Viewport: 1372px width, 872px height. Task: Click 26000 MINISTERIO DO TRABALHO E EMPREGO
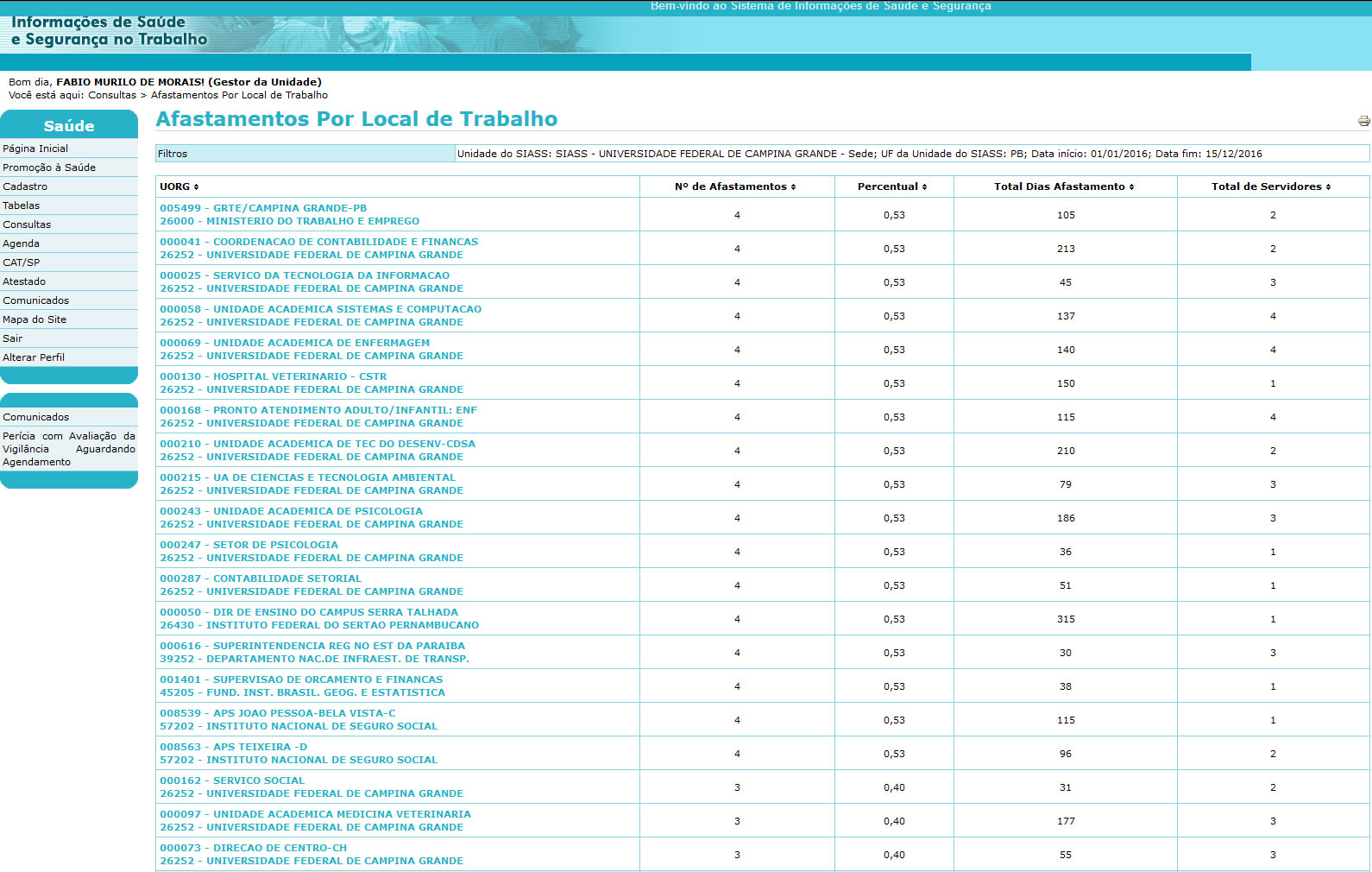[289, 221]
